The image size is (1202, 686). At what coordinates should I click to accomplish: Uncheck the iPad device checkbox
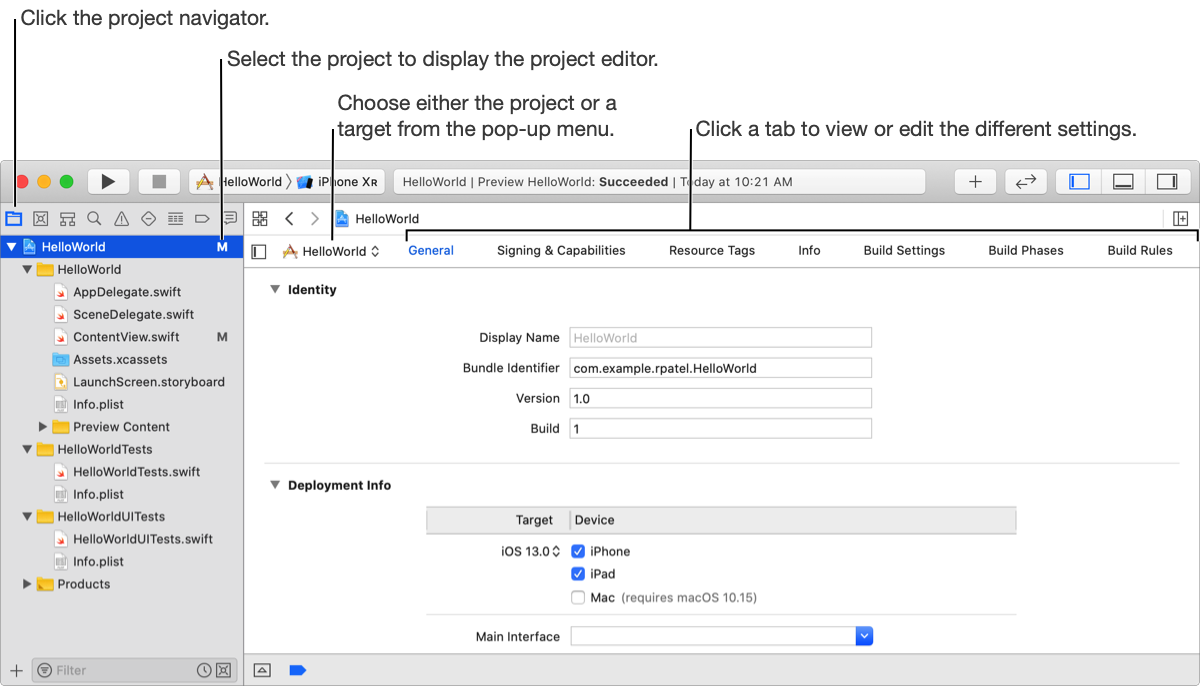click(578, 574)
